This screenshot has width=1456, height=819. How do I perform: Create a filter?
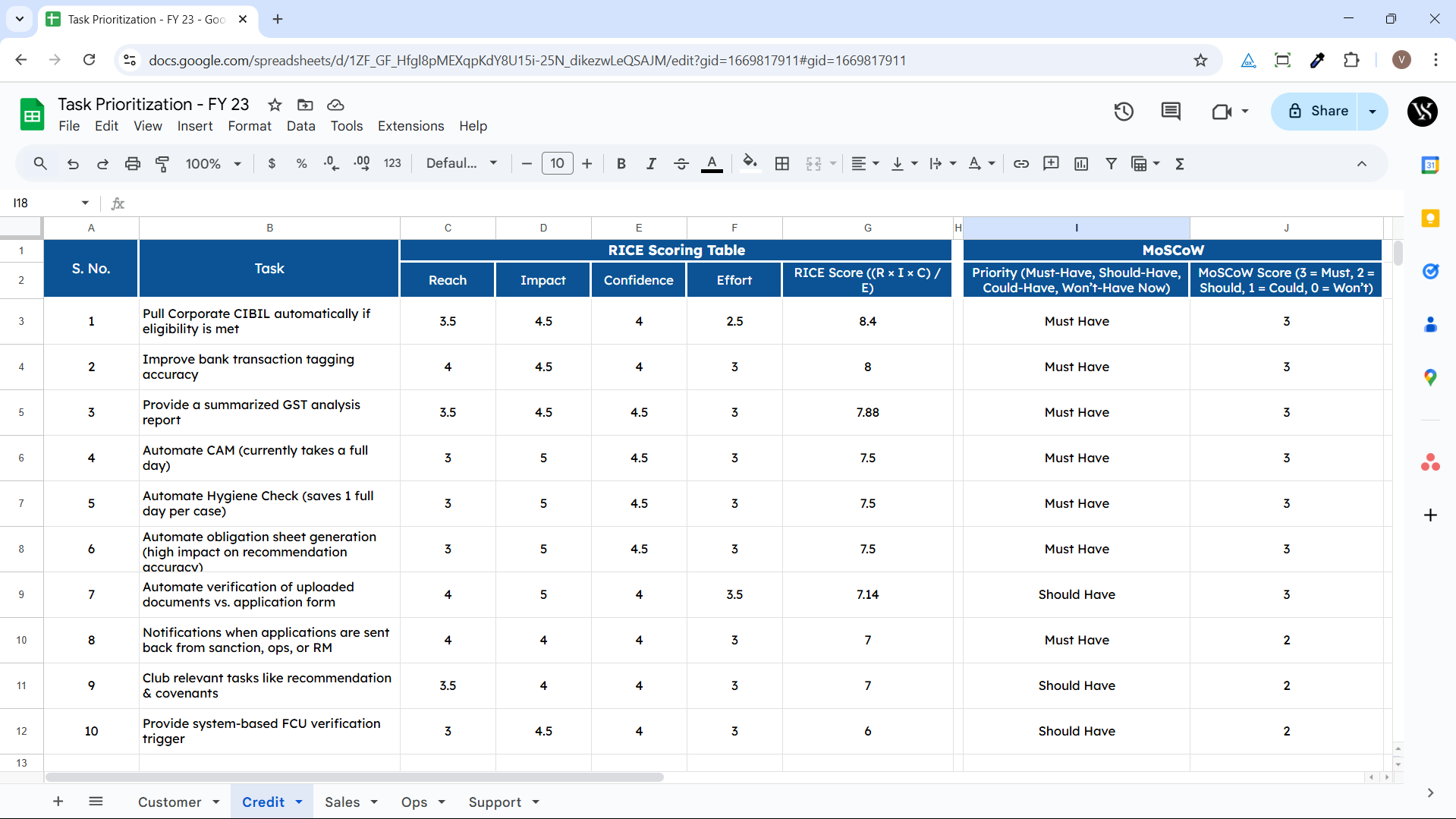click(1111, 163)
